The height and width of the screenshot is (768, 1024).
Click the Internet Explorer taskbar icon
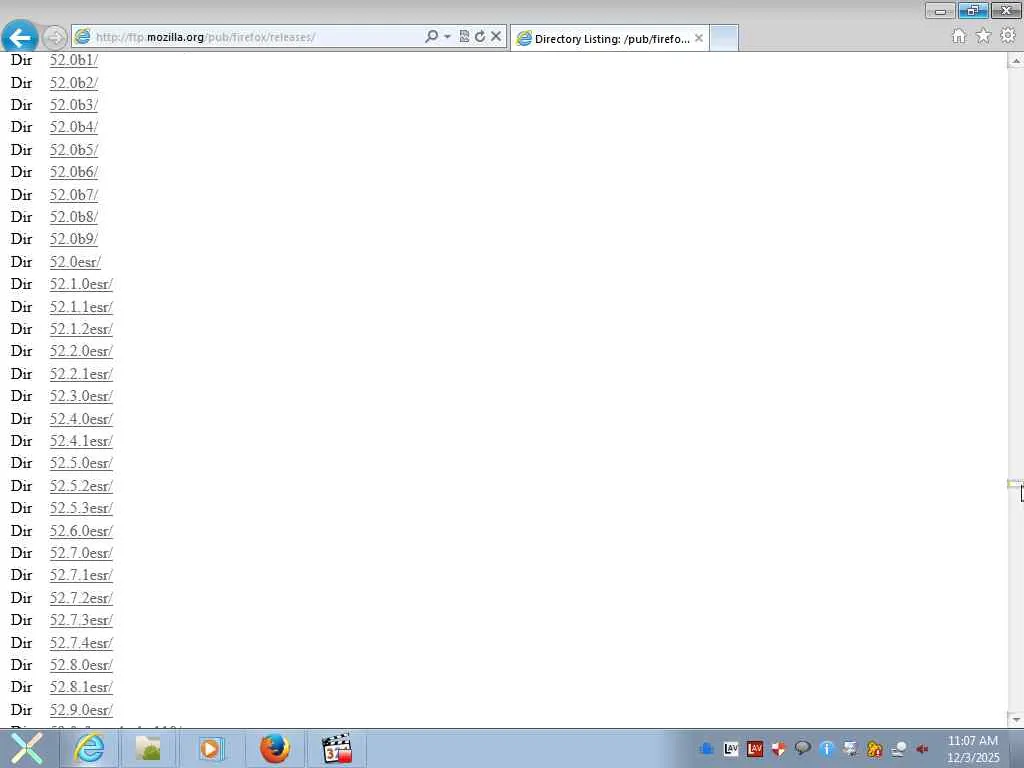(89, 748)
